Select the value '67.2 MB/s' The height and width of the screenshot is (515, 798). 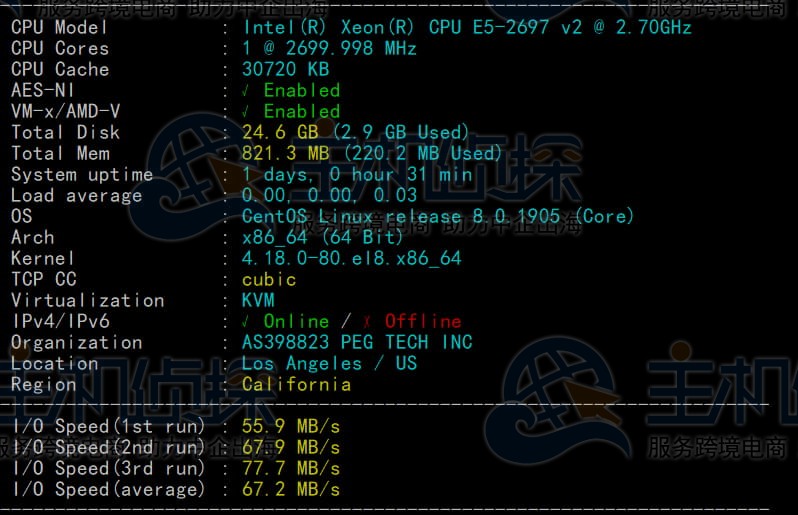point(291,490)
